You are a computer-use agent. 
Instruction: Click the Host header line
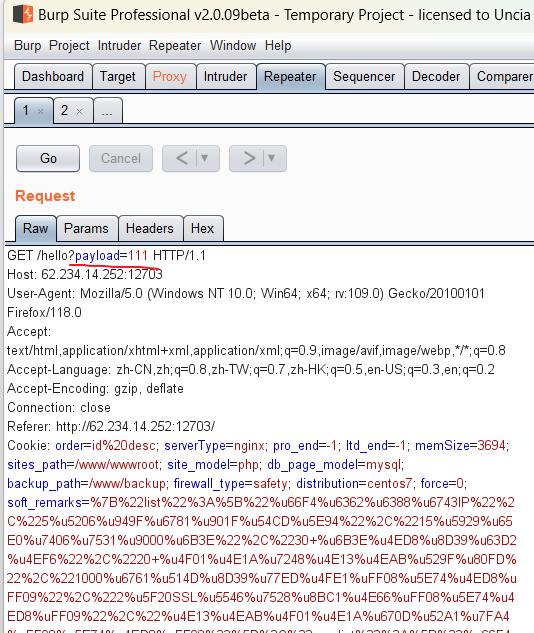pos(85,275)
